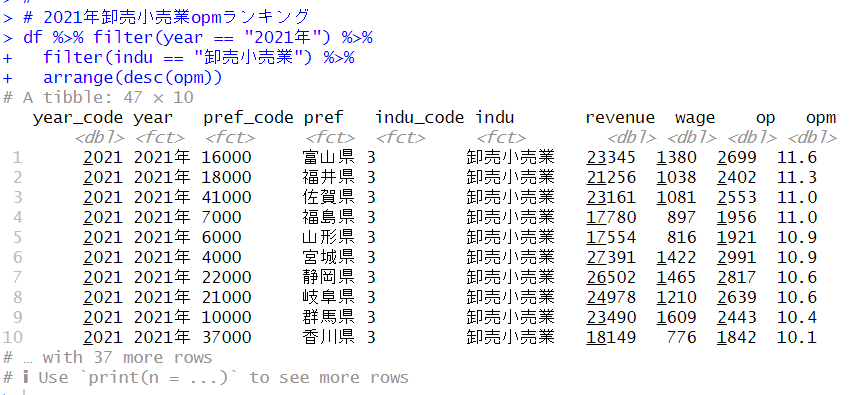Click op value 2699
This screenshot has height=395, width=855.
737,158
